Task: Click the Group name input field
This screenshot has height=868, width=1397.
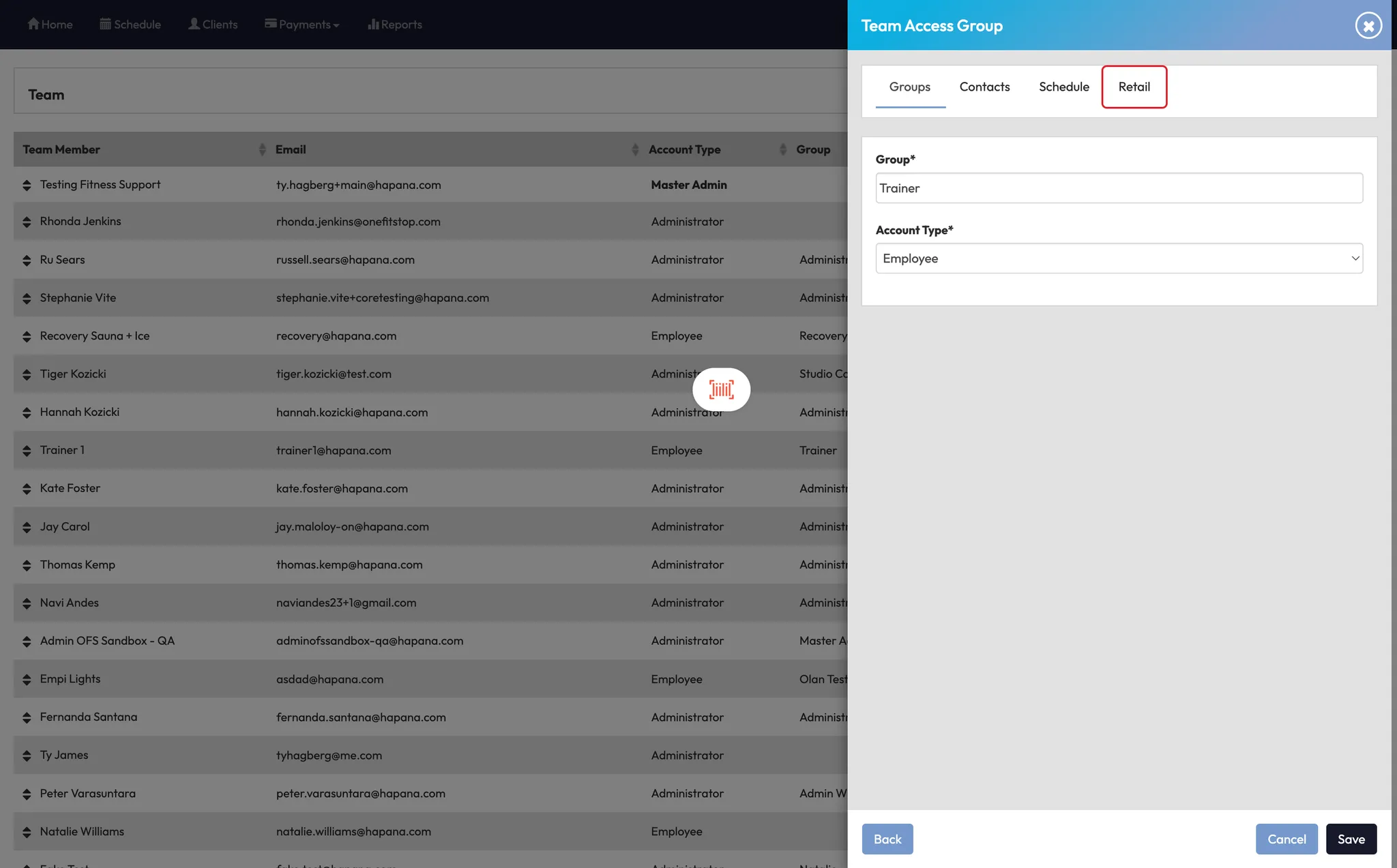Action: [x=1119, y=188]
